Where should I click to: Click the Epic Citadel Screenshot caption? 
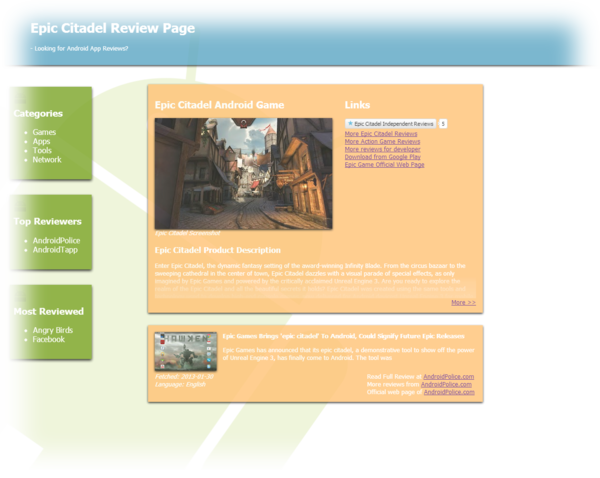tap(188, 233)
